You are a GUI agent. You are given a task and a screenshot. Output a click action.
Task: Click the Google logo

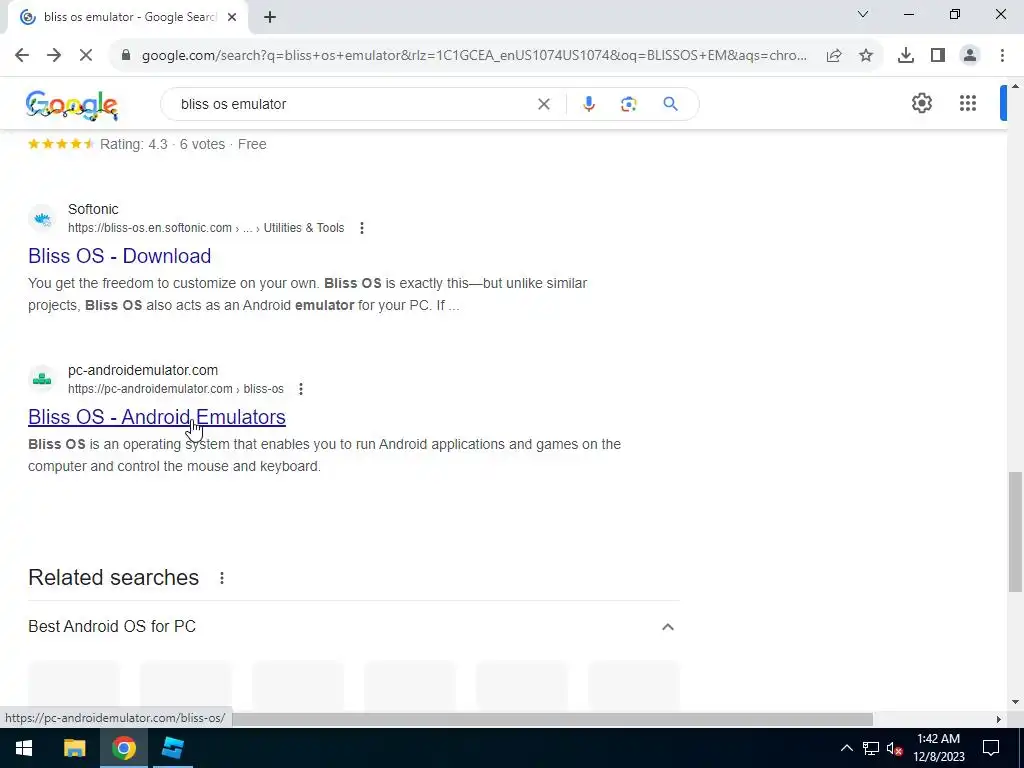[x=72, y=105]
